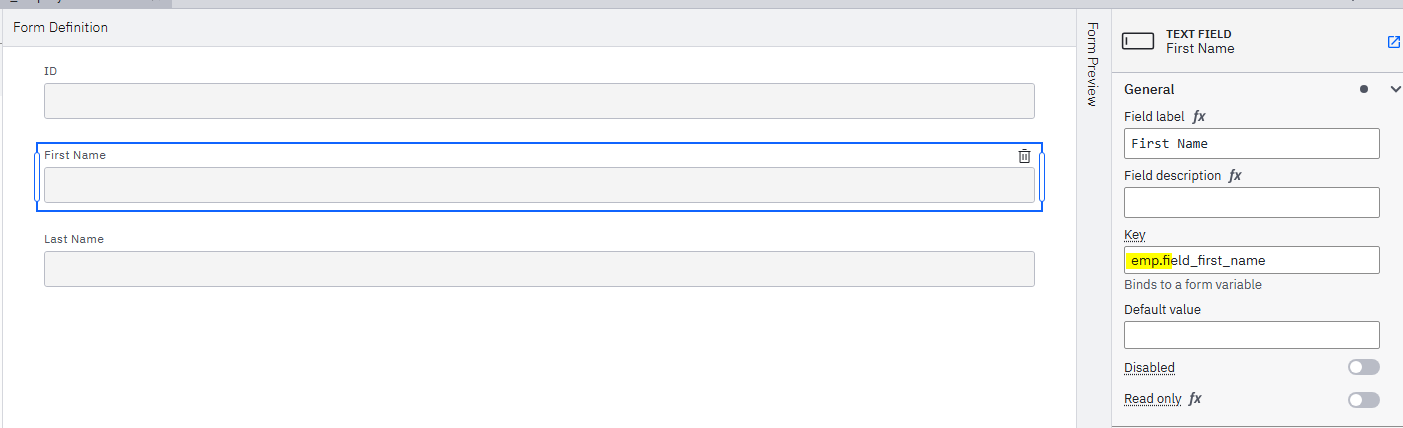Open the Form Preview side tab

pos(1092,63)
